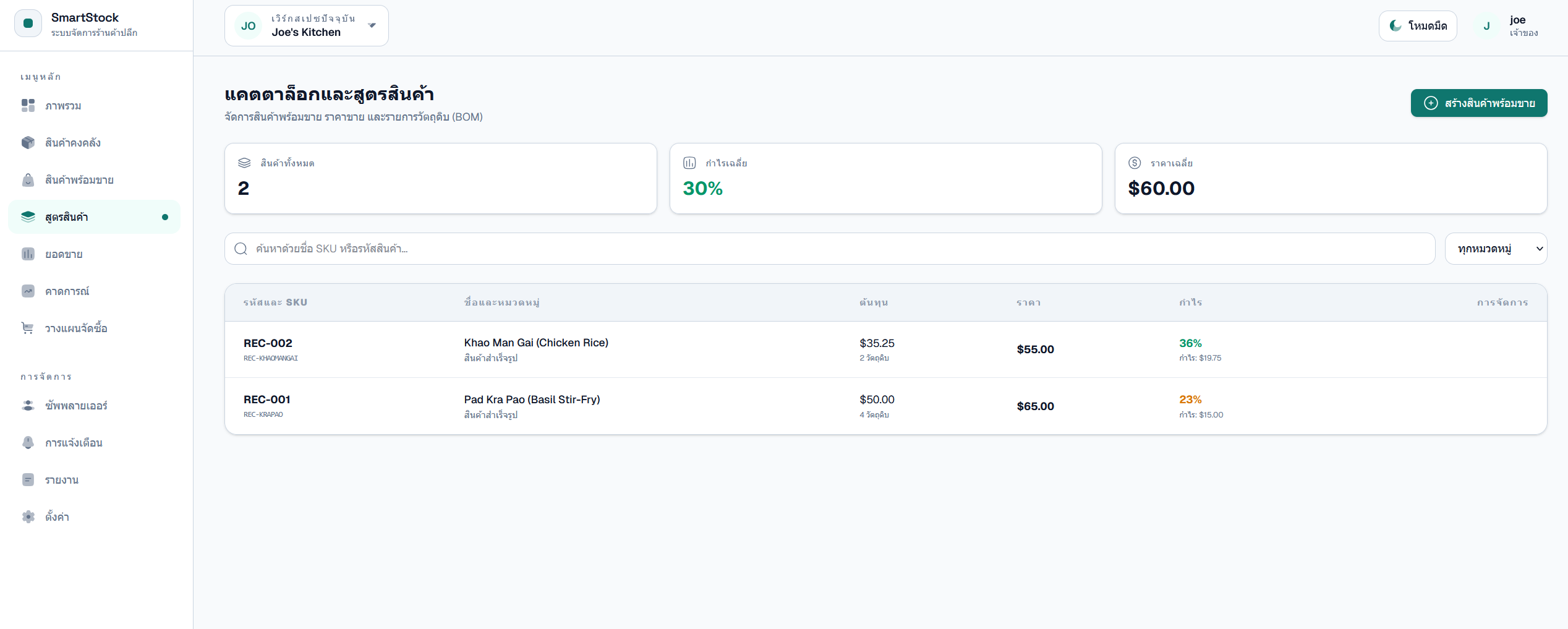Click the ยอดขาย chart icon
Image resolution: width=1568 pixels, height=629 pixels.
click(x=28, y=254)
